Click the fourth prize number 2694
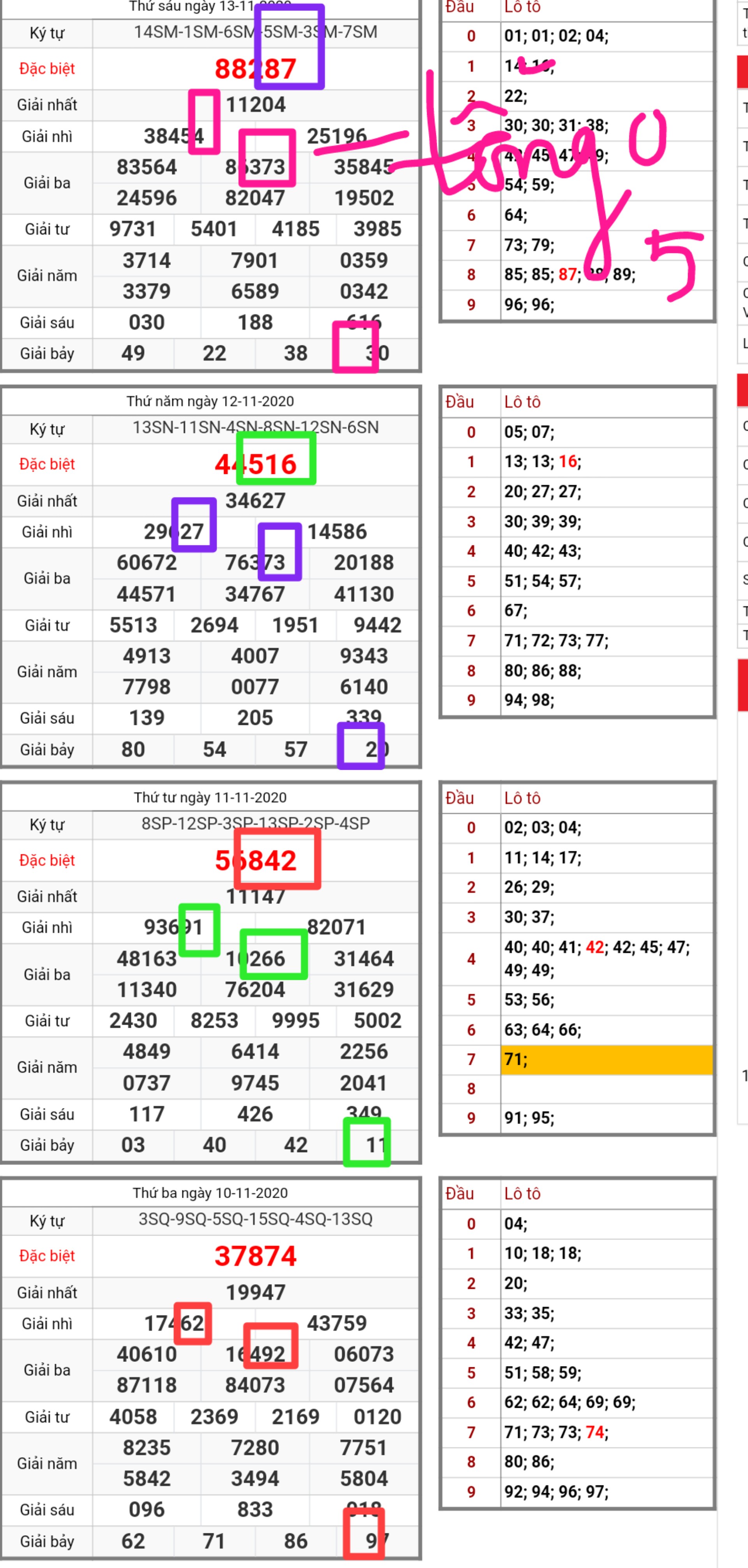Image resolution: width=748 pixels, height=1568 pixels. (x=214, y=625)
